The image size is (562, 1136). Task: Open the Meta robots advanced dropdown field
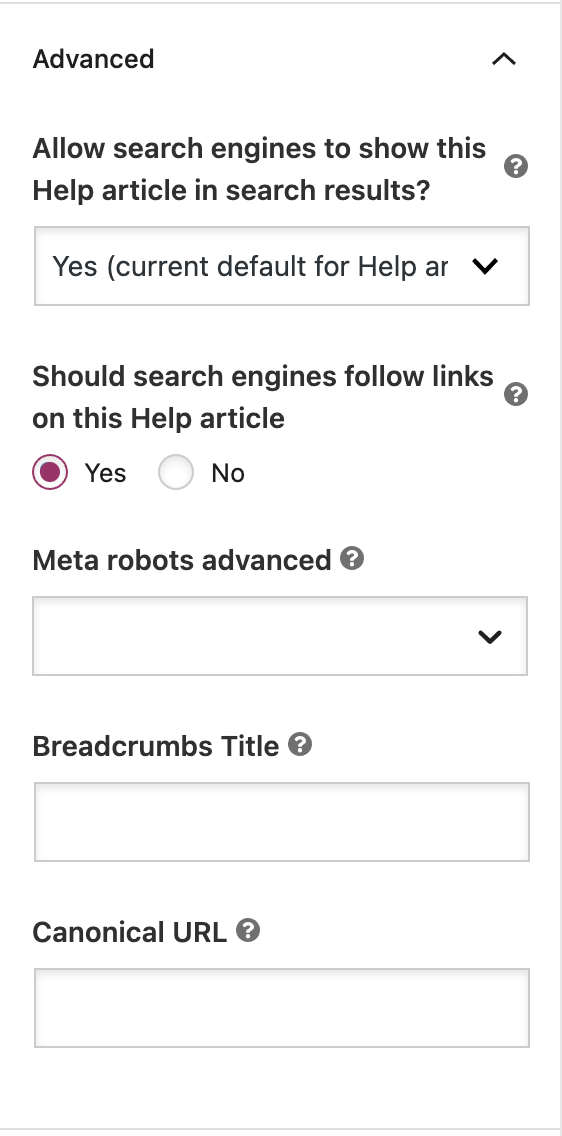280,636
